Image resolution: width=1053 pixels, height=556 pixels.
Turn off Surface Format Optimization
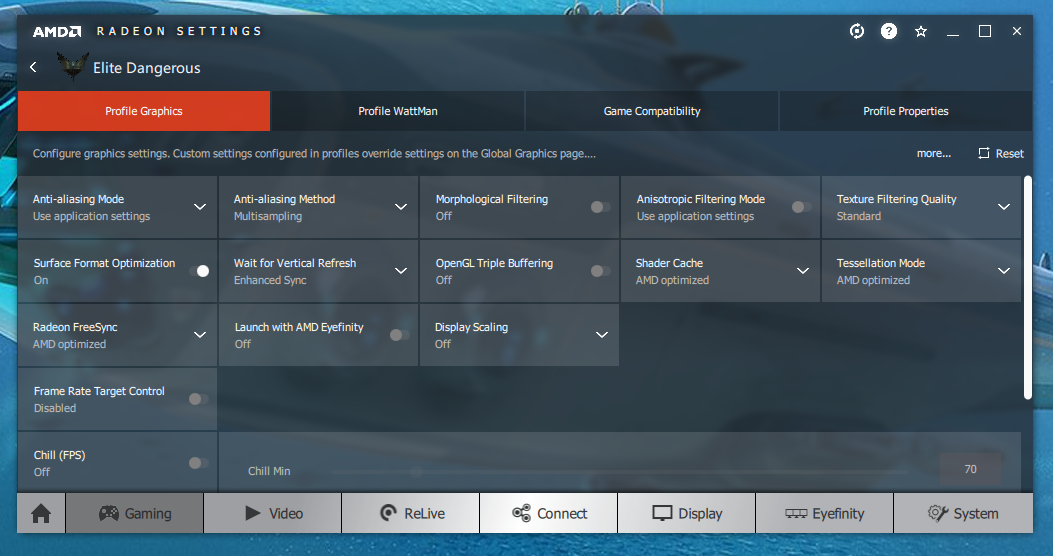[199, 271]
